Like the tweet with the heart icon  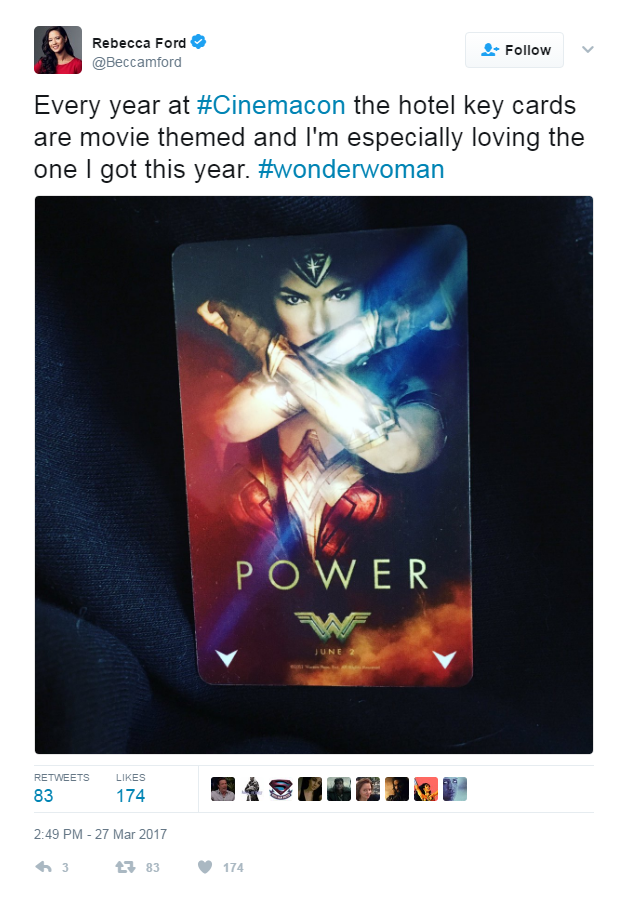205,867
